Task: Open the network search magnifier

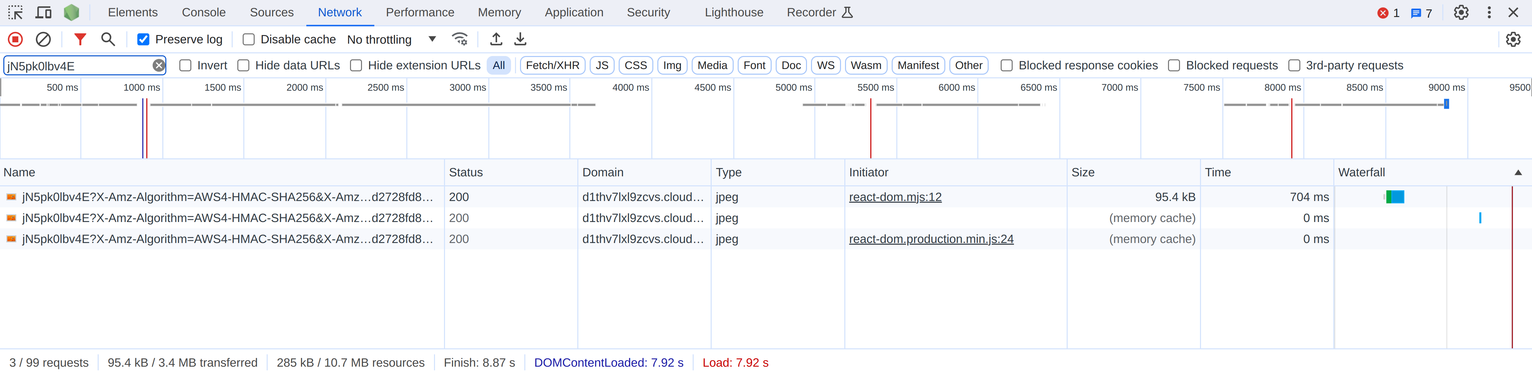Action: [108, 39]
